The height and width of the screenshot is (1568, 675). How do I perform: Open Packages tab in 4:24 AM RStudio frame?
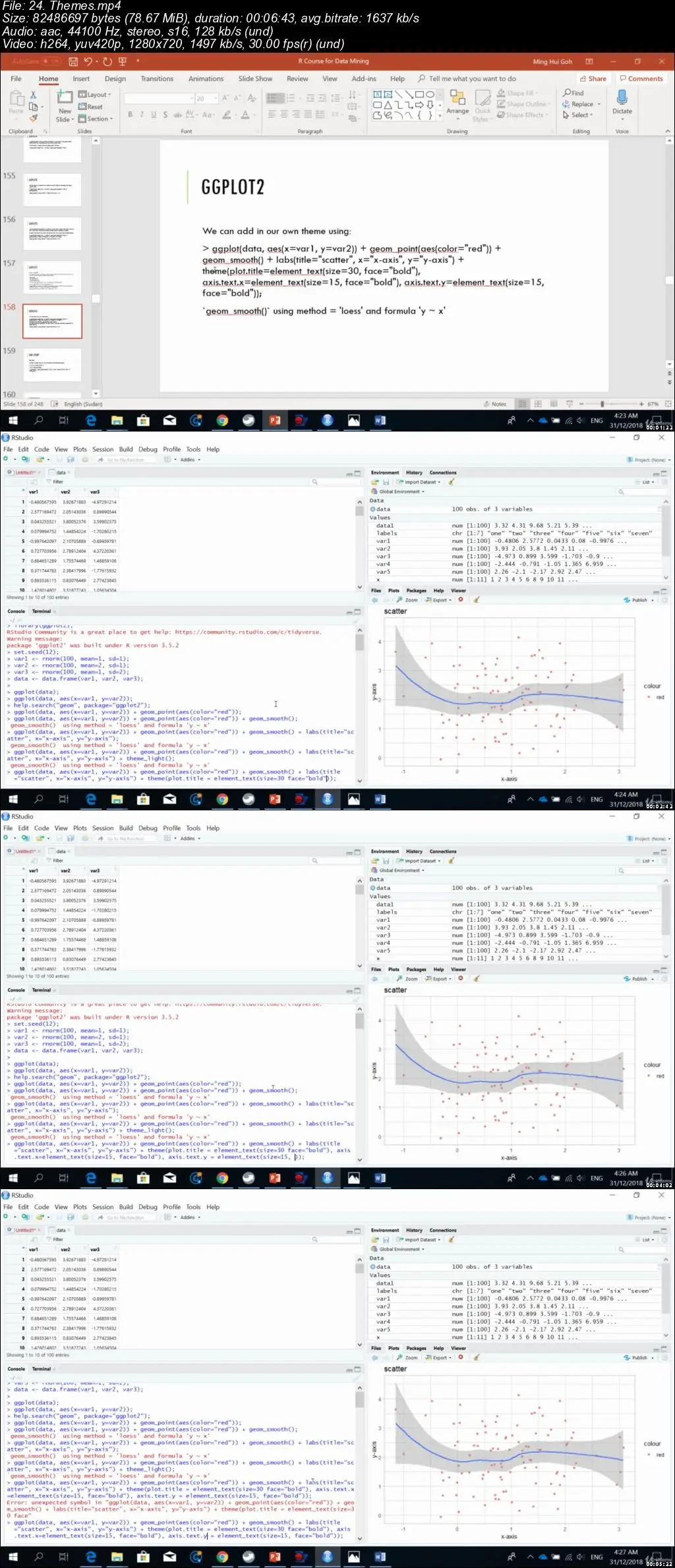click(416, 590)
